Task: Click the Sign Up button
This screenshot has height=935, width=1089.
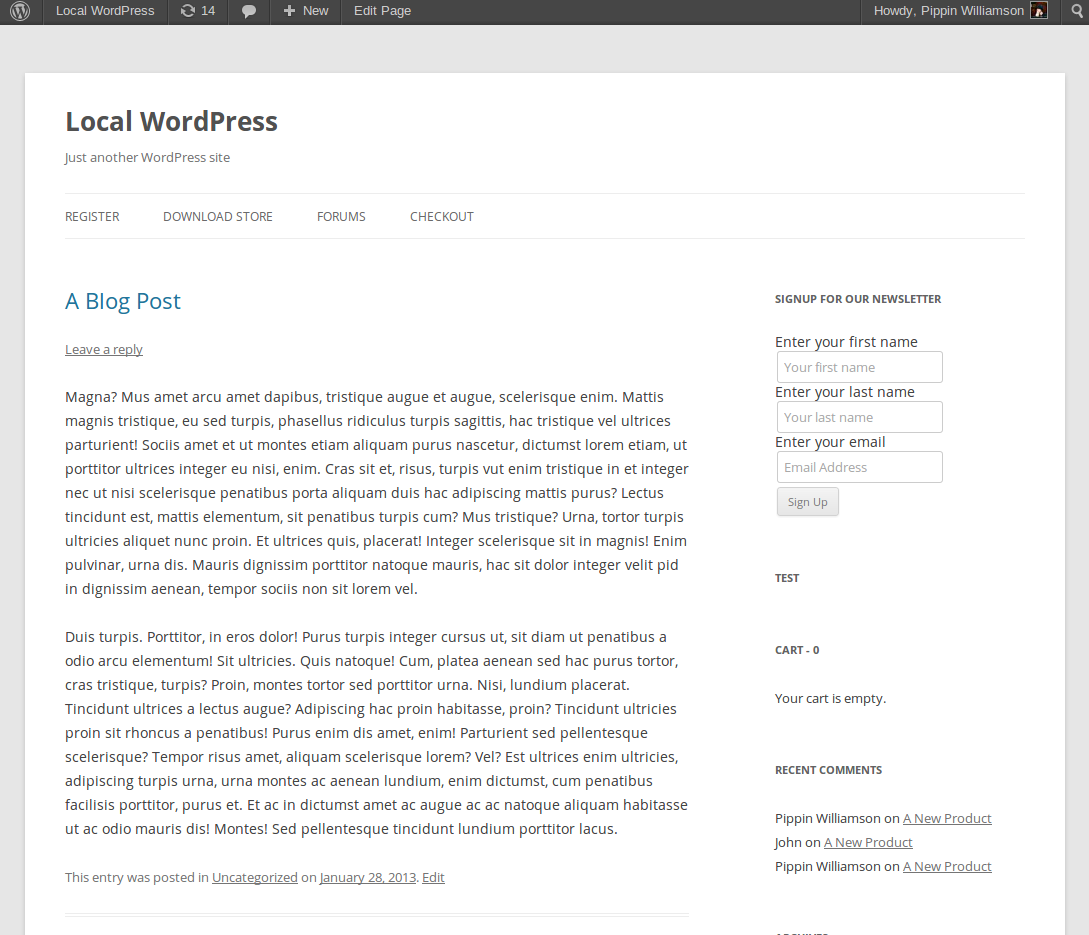Action: 808,502
